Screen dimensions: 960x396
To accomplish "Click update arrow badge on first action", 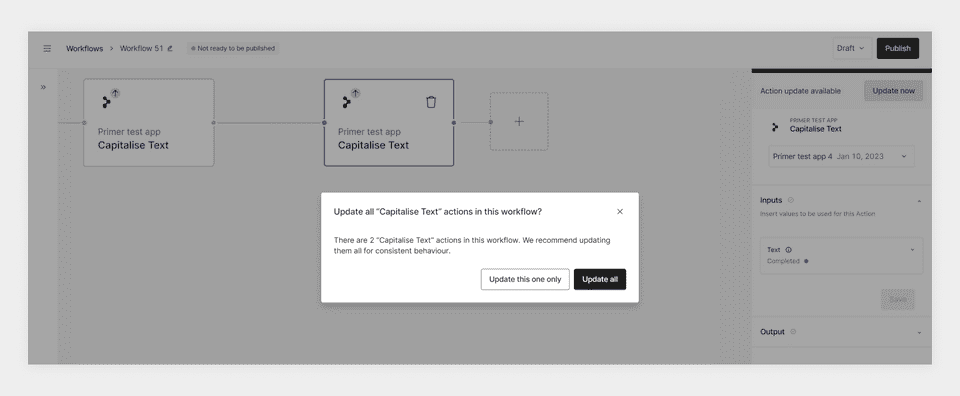I will [115, 93].
